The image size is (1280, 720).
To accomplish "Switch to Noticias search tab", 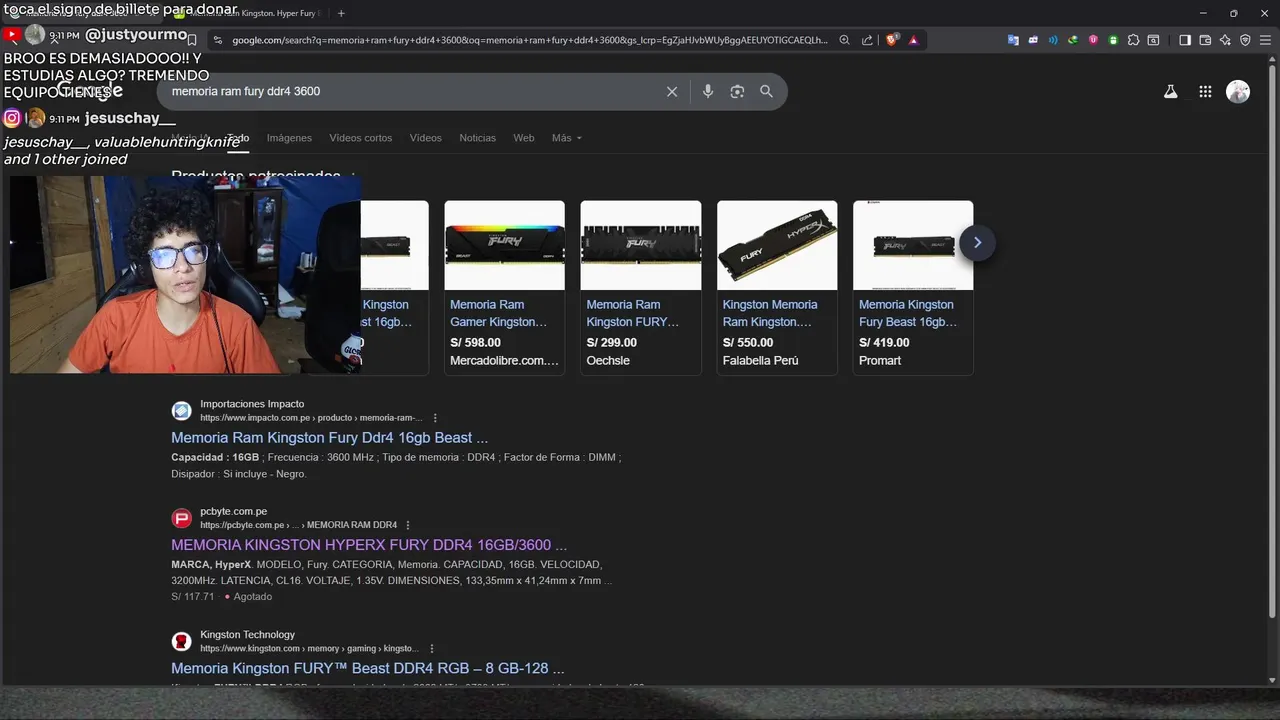I will click(x=477, y=138).
